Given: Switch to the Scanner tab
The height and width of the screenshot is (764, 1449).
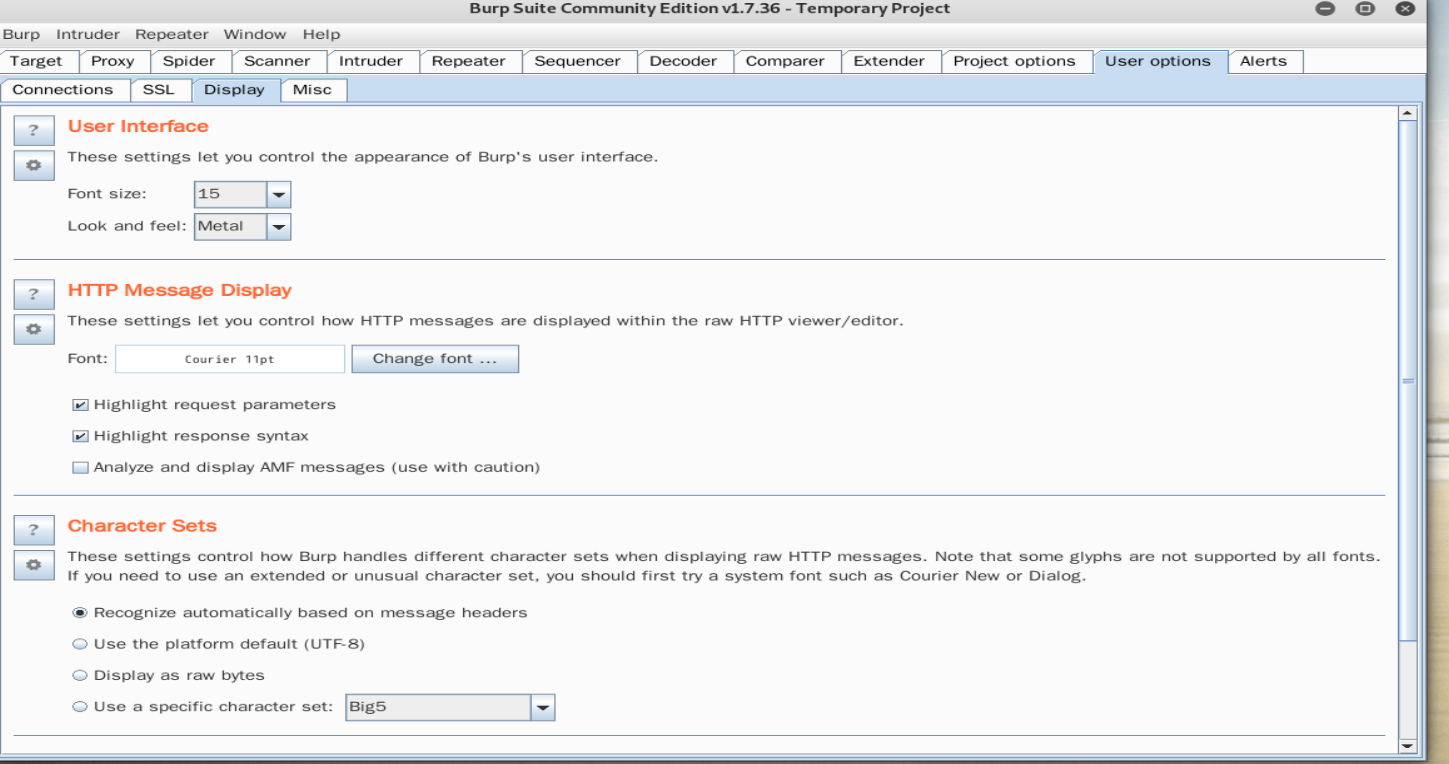Looking at the screenshot, I should (278, 61).
